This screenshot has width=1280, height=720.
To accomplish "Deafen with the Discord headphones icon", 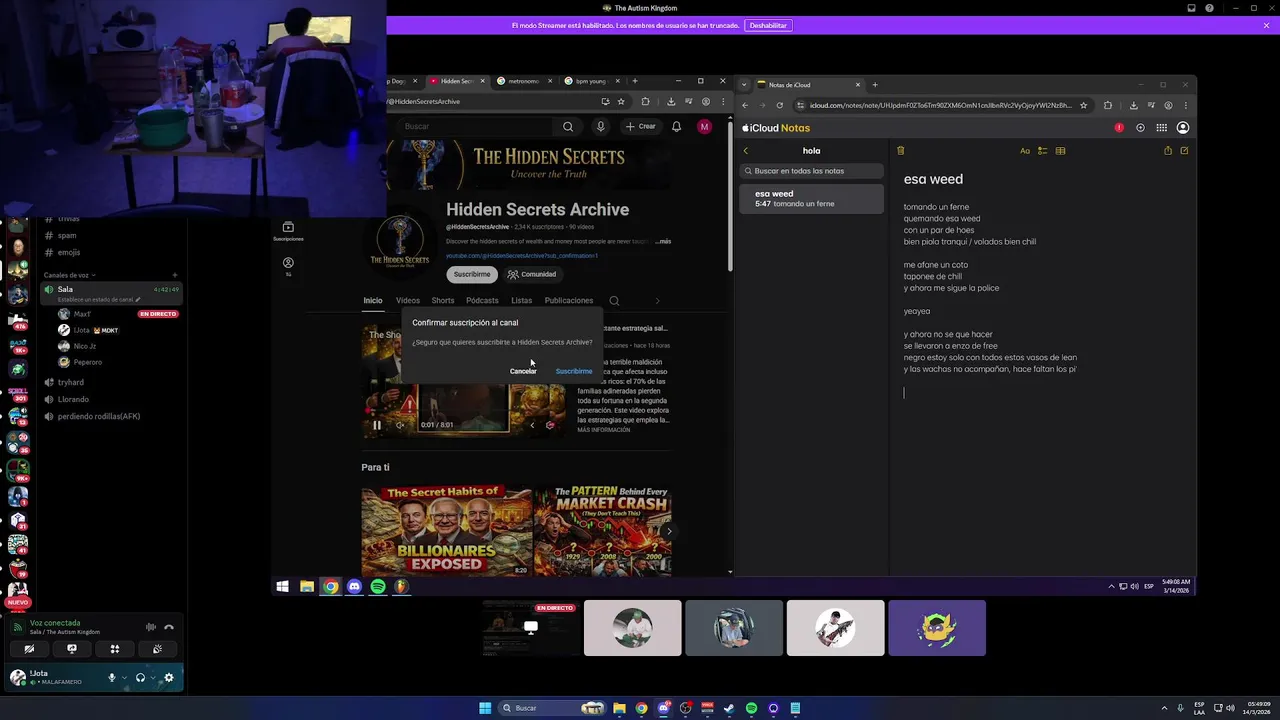I will click(x=140, y=678).
